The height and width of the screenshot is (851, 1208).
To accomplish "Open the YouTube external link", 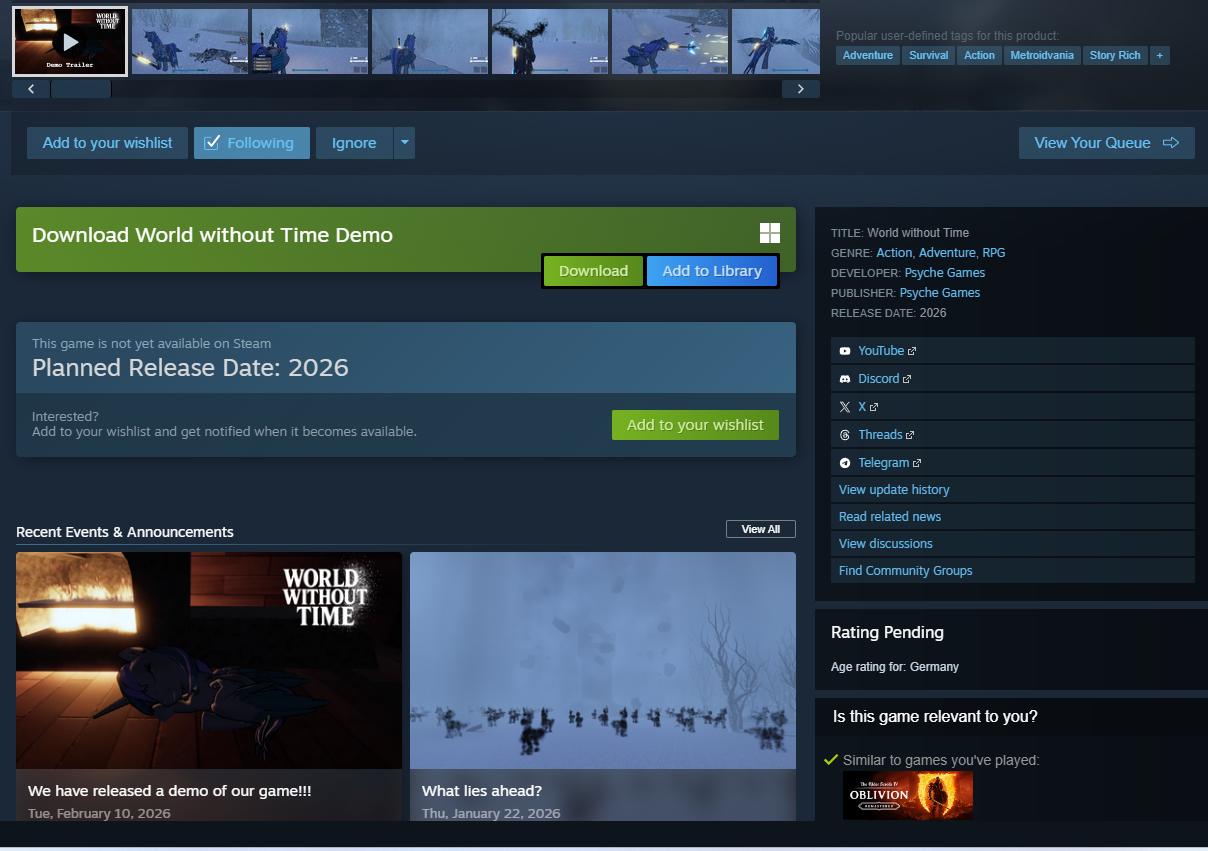I will (x=1013, y=351).
